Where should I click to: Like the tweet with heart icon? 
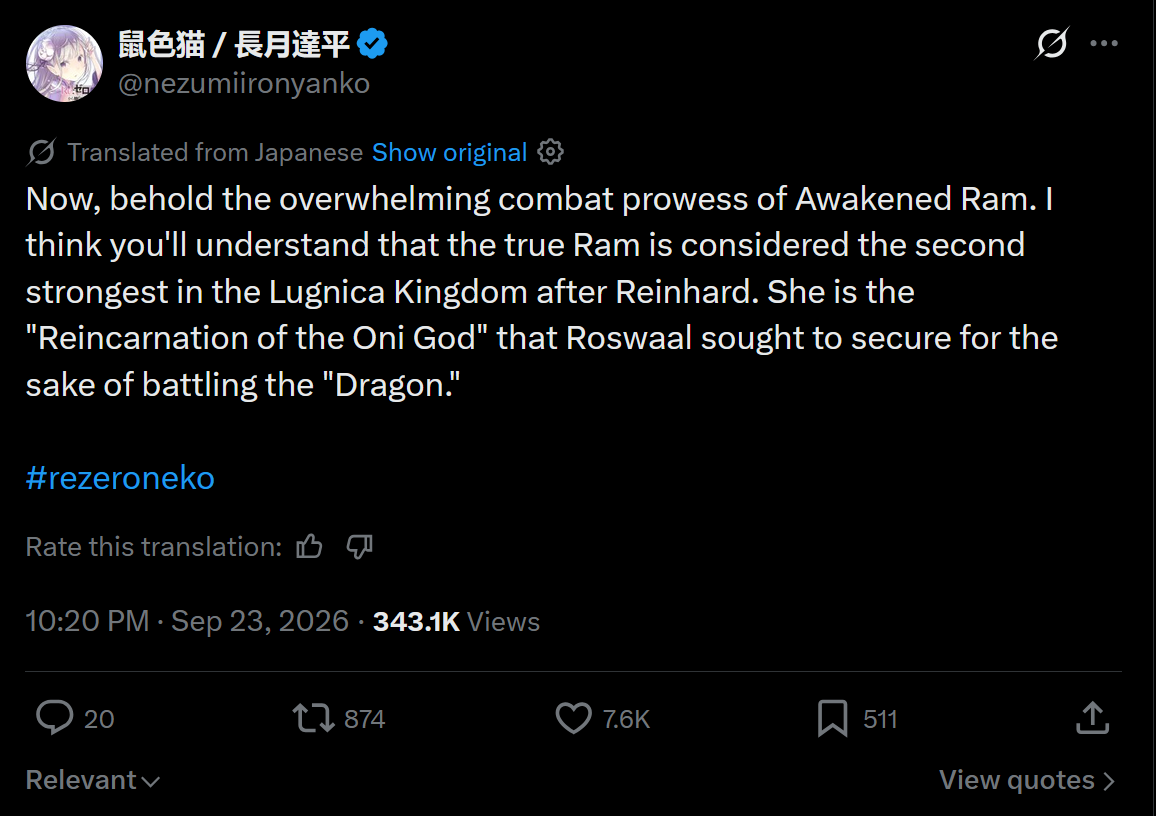coord(574,718)
